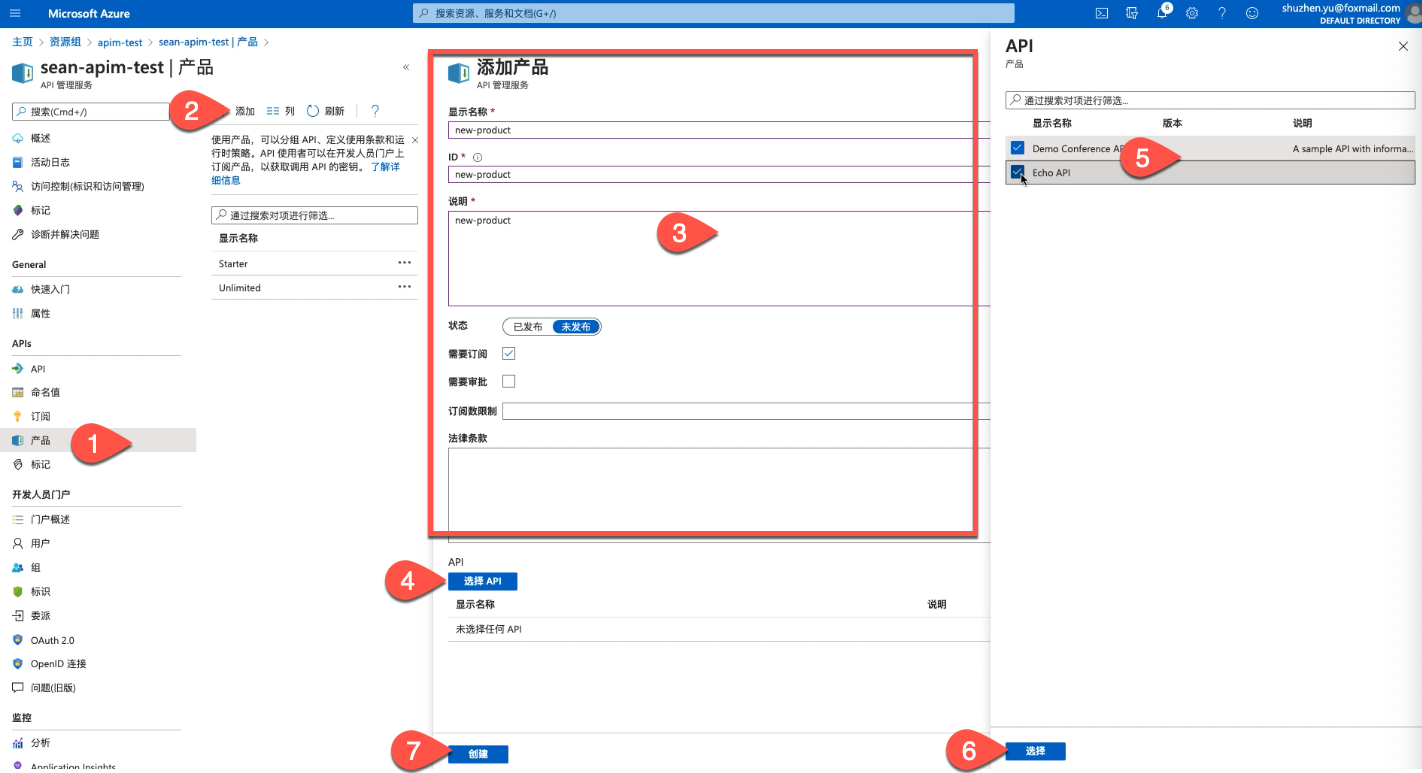Set product state to 未发布
Image resolution: width=1422 pixels, height=773 pixels.
click(576, 327)
